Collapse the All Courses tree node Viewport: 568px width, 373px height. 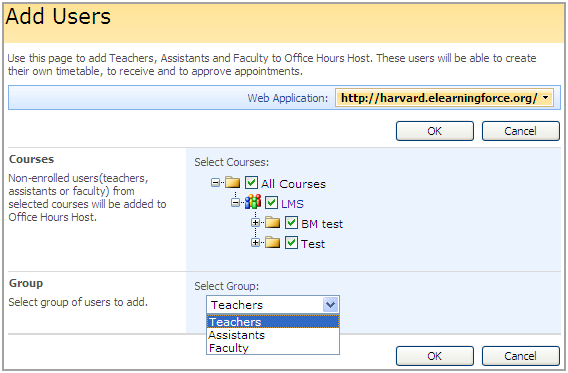[x=215, y=183]
